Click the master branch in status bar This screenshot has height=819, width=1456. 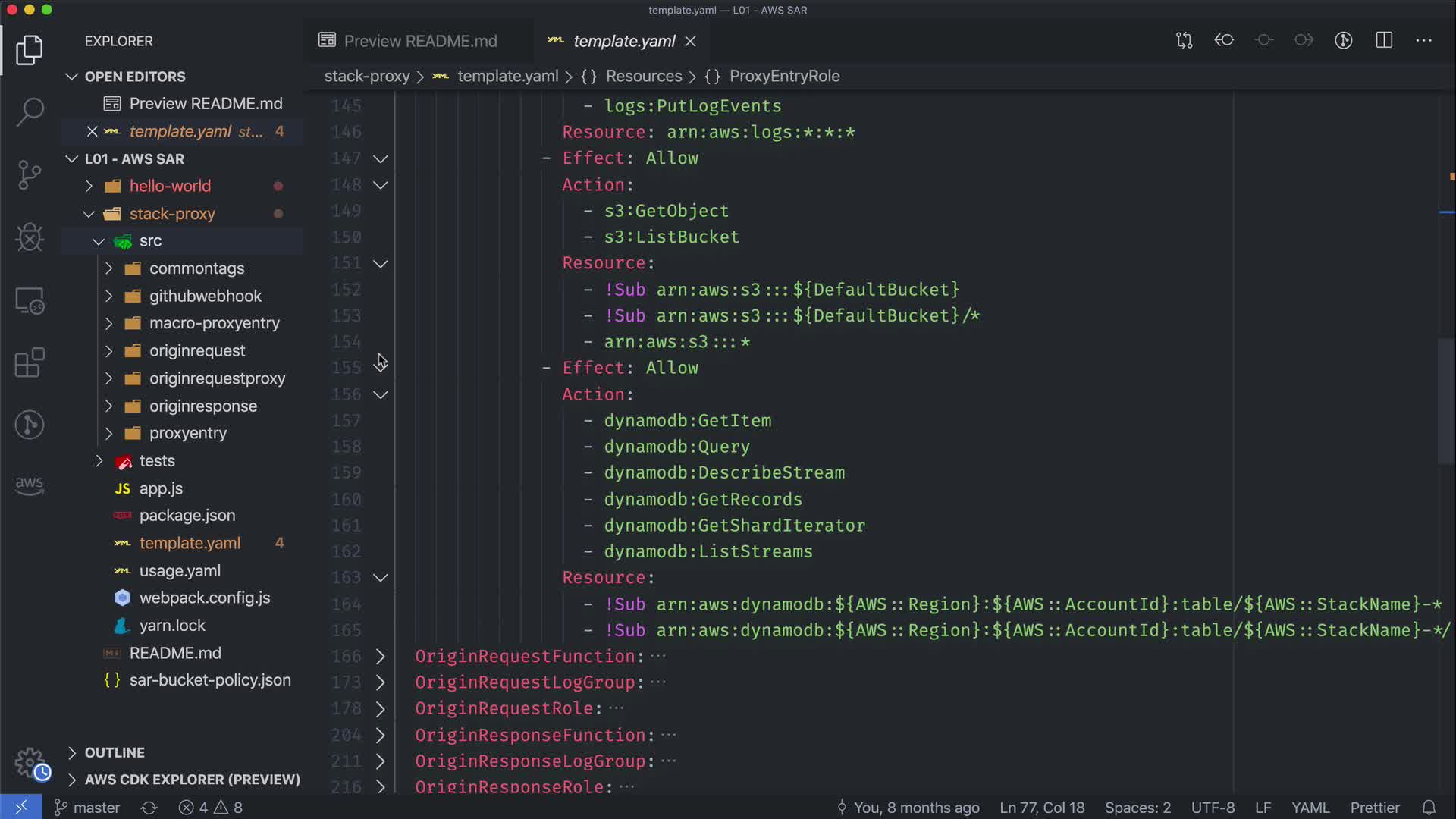(87, 808)
